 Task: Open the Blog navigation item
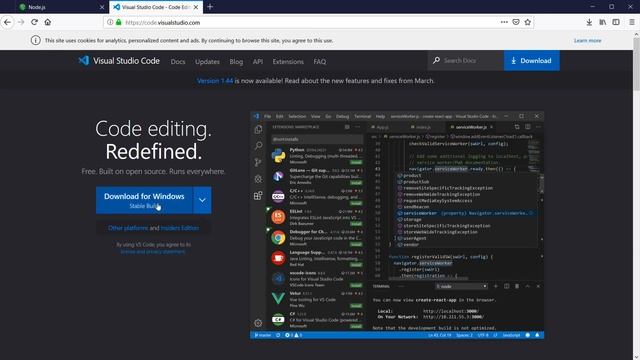coord(236,62)
